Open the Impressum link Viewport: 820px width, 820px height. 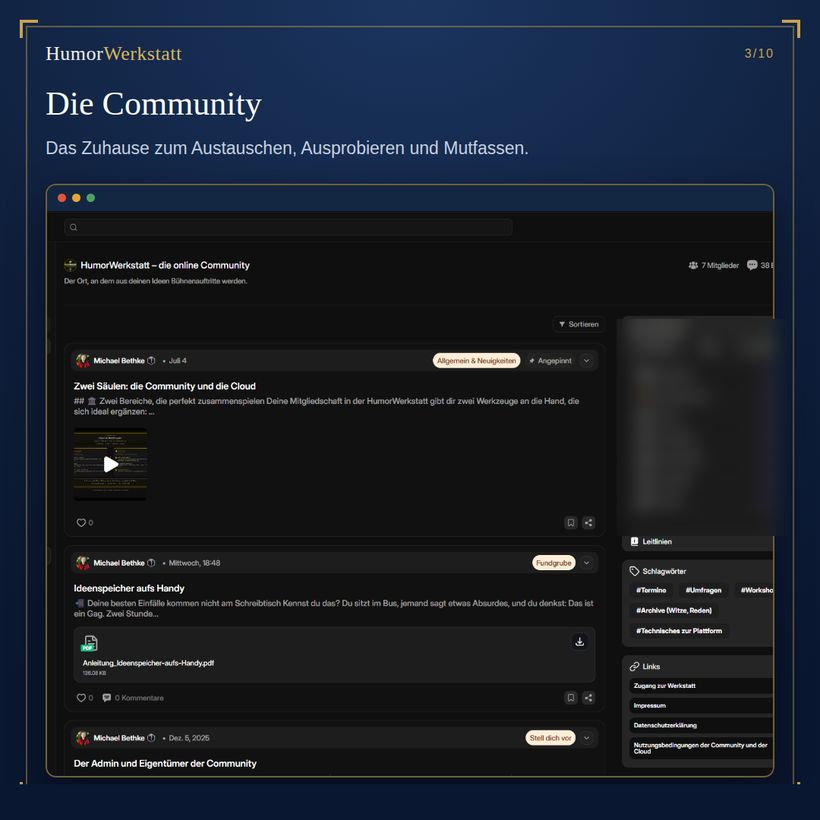pyautogui.click(x=701, y=705)
